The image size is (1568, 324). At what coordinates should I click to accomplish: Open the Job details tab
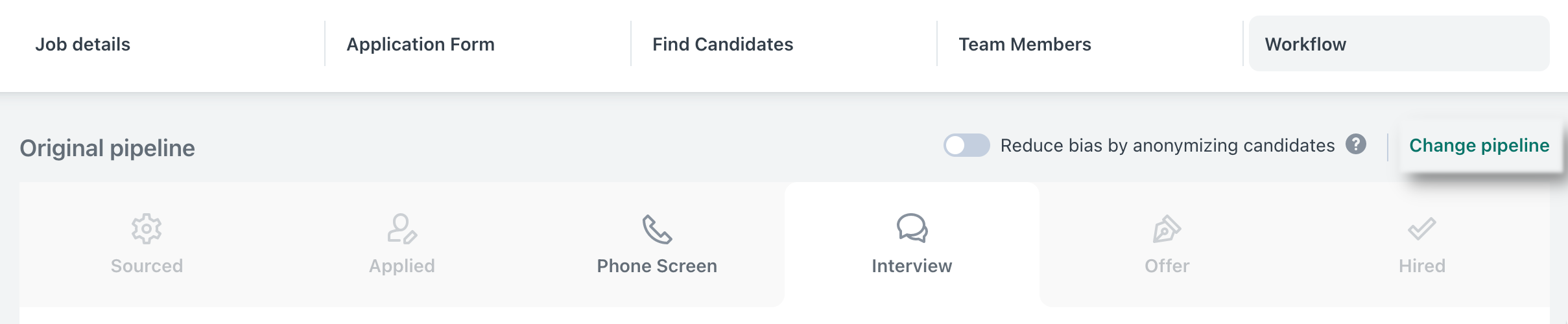click(x=83, y=44)
